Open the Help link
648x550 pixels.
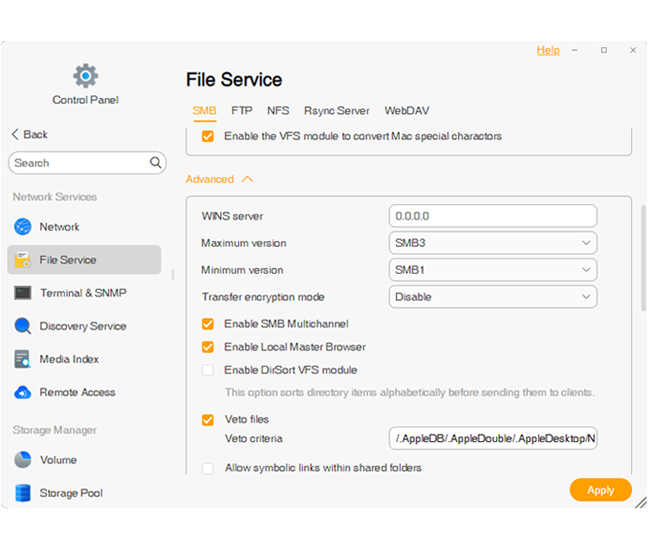[x=548, y=50]
